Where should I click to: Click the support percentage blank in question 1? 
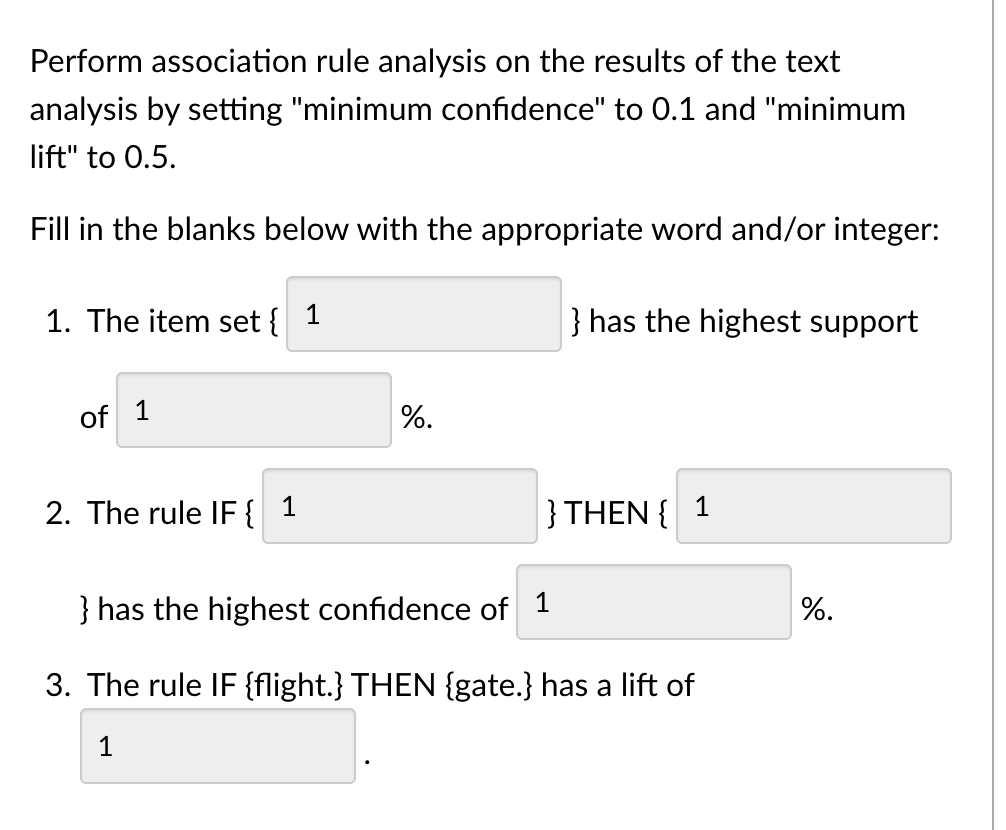pyautogui.click(x=254, y=410)
